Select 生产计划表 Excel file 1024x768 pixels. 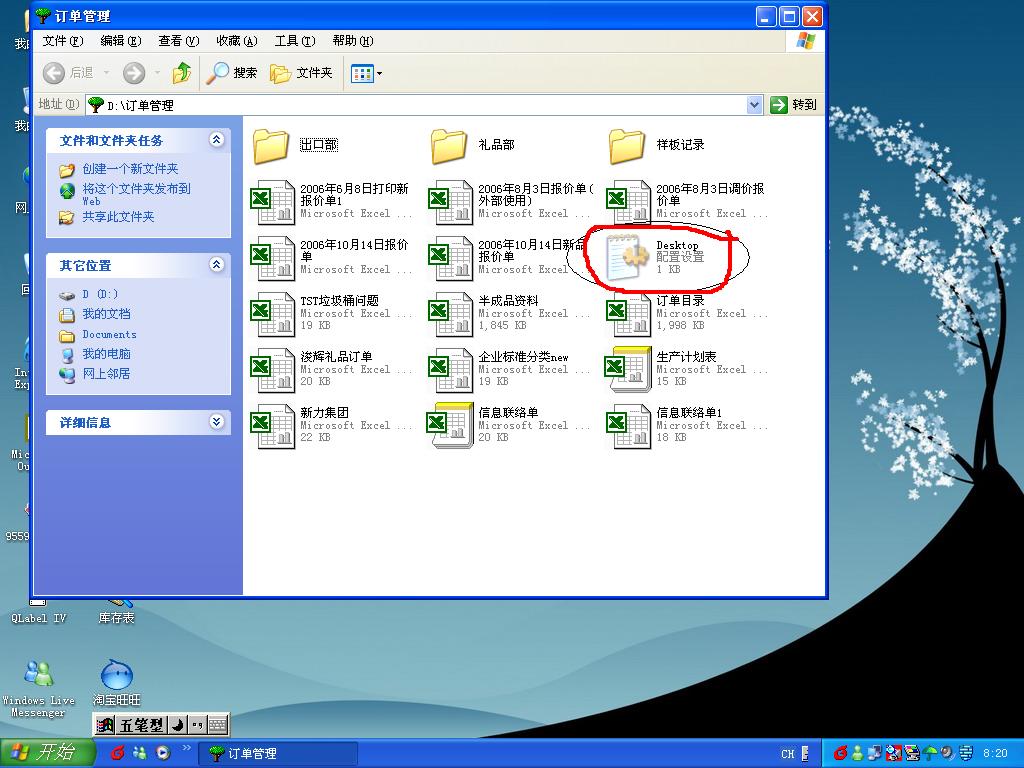pos(687,369)
